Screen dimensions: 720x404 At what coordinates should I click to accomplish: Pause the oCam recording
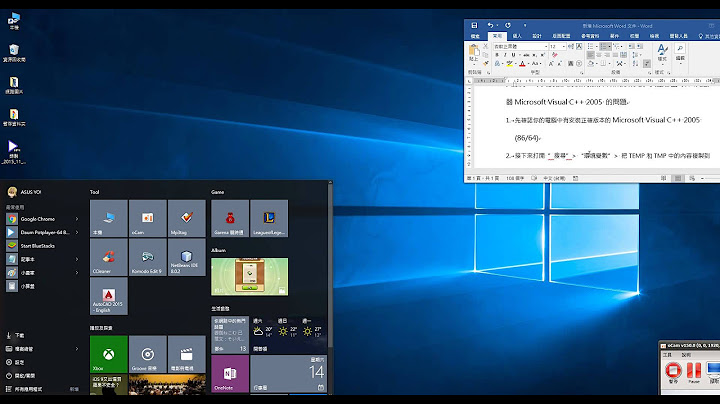pos(694,370)
